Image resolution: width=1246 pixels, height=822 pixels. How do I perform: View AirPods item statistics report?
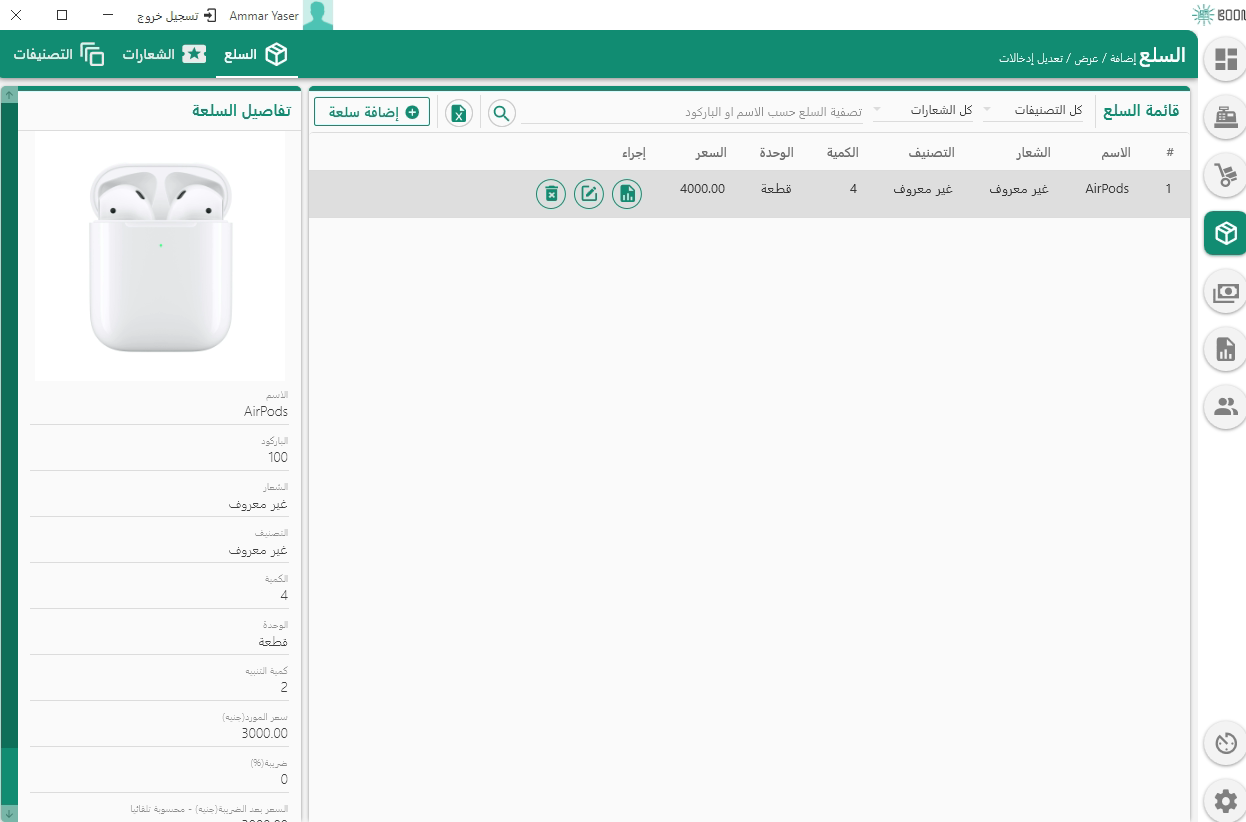coord(627,194)
